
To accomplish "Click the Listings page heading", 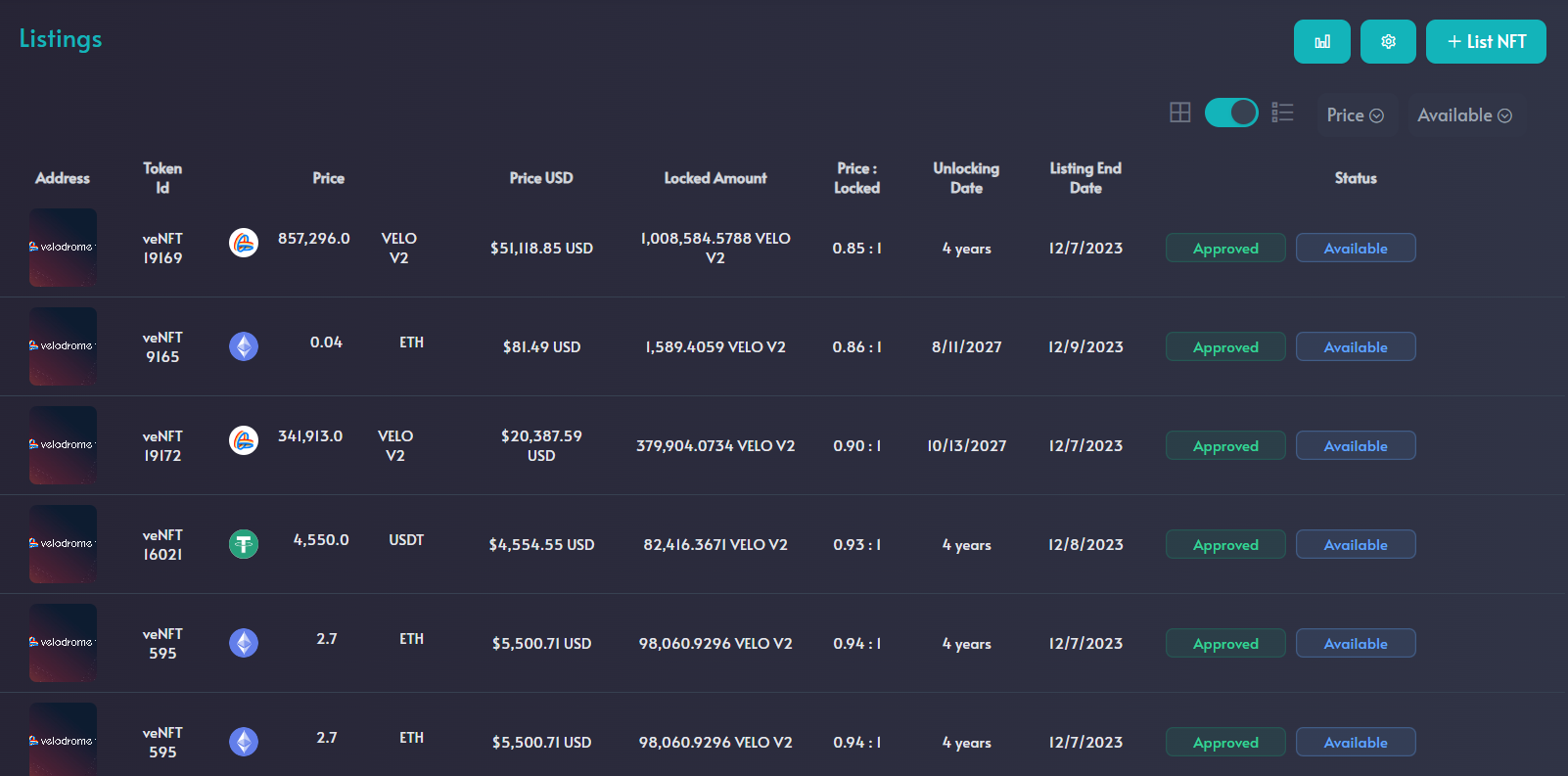I will (61, 39).
